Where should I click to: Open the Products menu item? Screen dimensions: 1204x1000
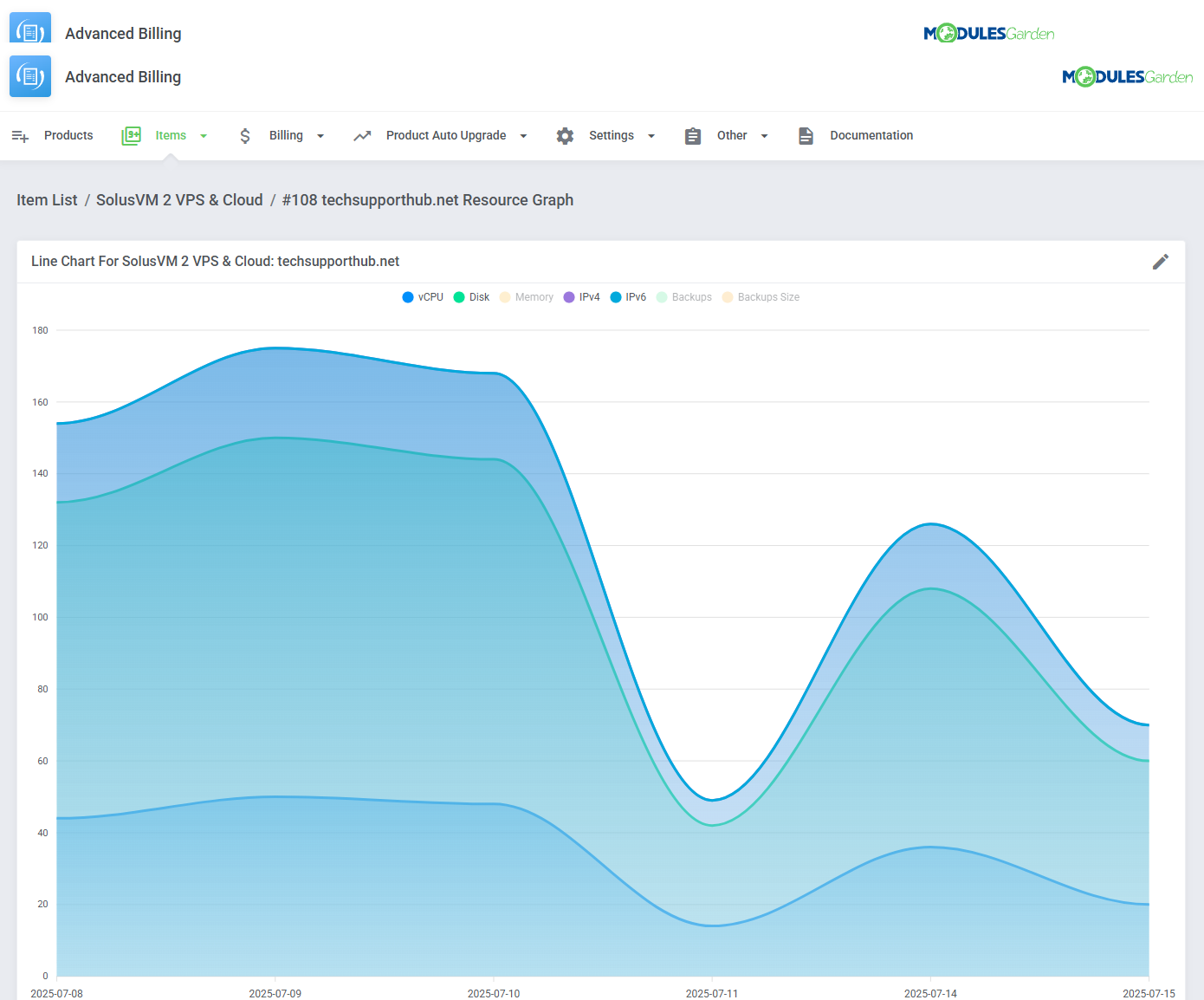(68, 136)
